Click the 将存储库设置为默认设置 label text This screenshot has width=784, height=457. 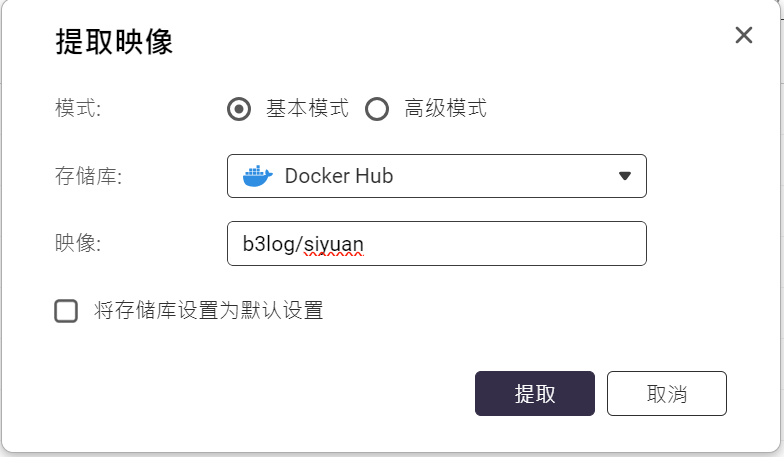tap(209, 311)
